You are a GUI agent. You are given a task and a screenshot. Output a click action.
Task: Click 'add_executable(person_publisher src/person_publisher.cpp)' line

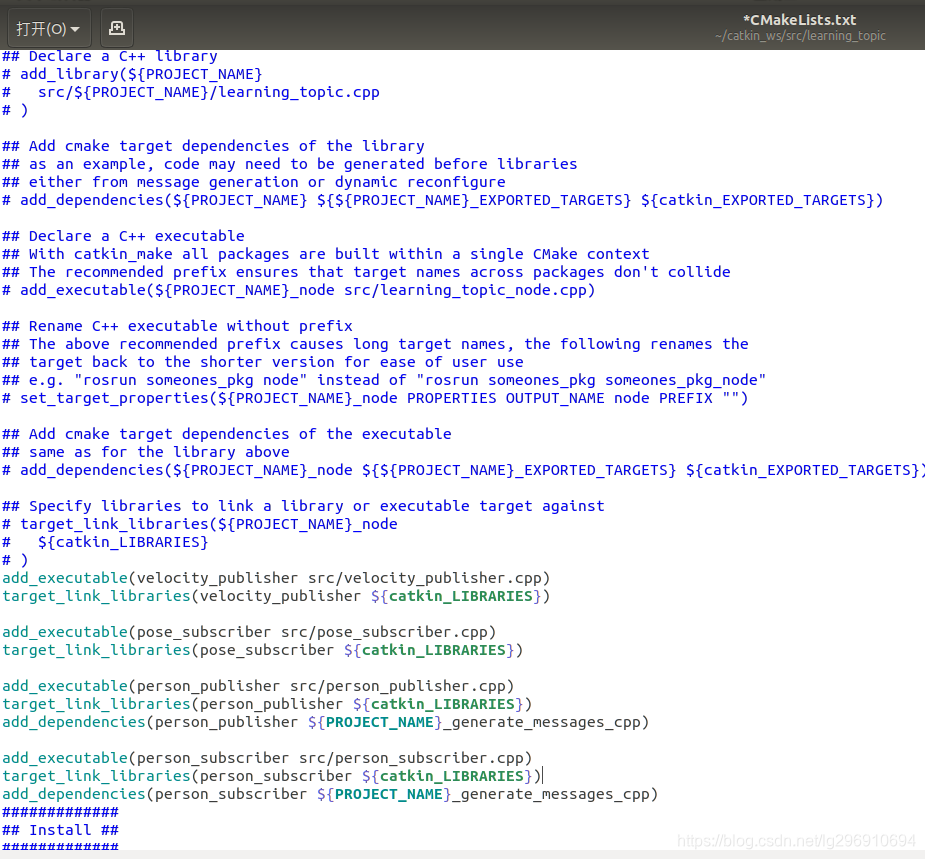258,686
